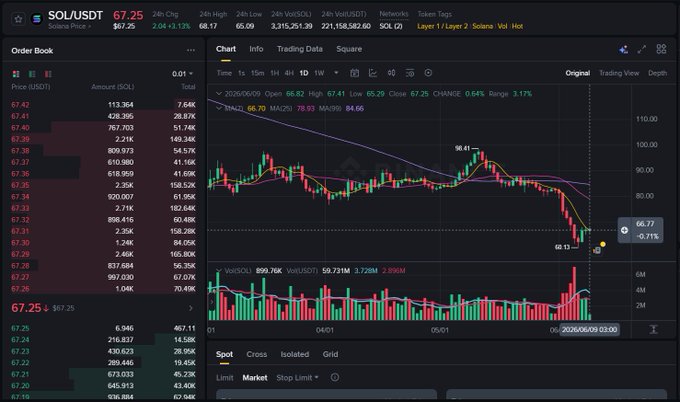Select the 1W chart interval
The width and height of the screenshot is (680, 402).
(319, 73)
